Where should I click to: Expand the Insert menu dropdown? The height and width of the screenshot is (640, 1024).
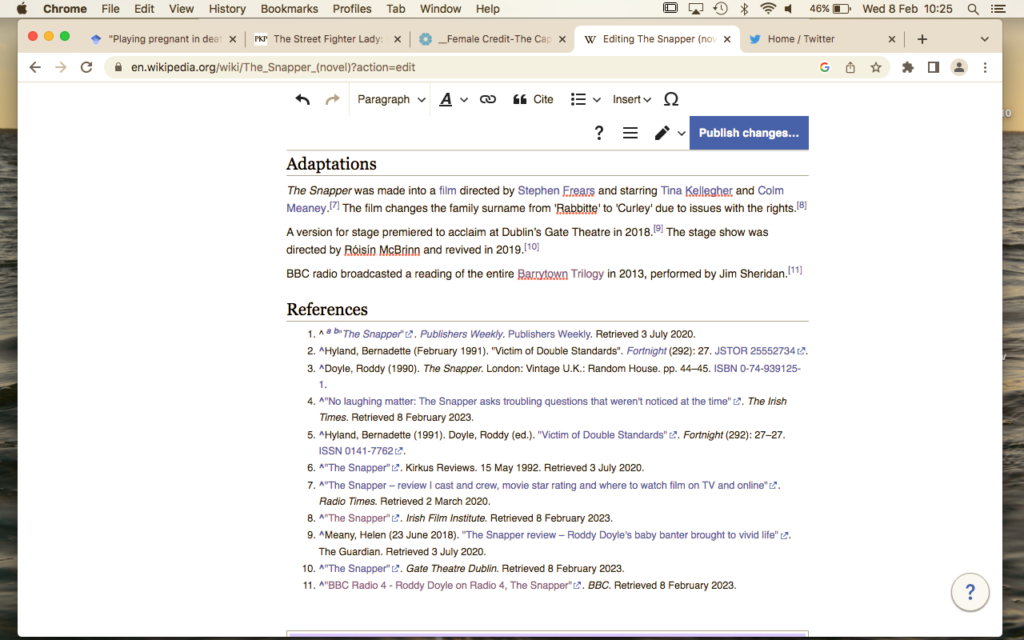pos(631,100)
